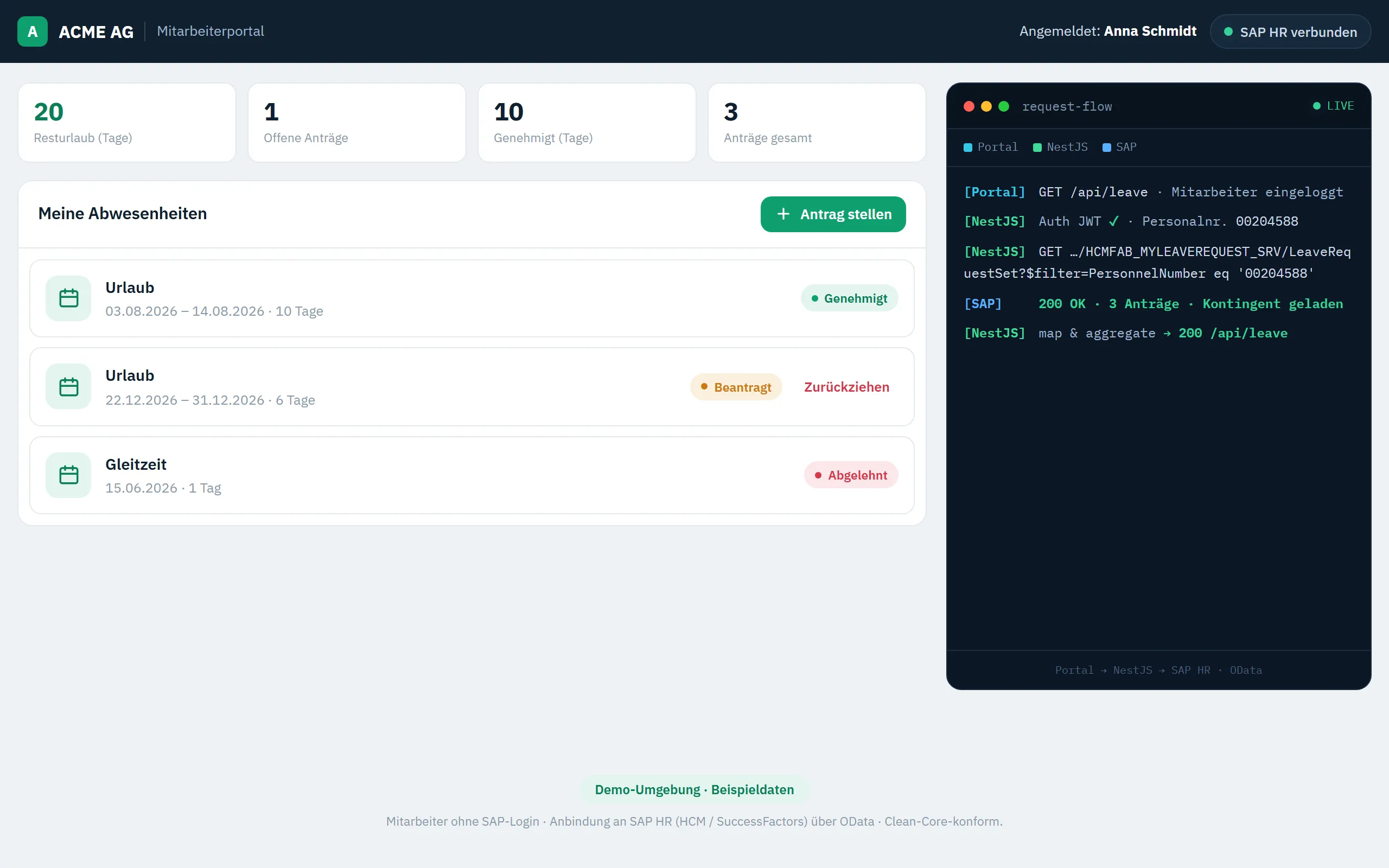Click log line Auth JWT Personalnr. 00204588
Image resolution: width=1389 pixels, height=868 pixels.
[1131, 221]
